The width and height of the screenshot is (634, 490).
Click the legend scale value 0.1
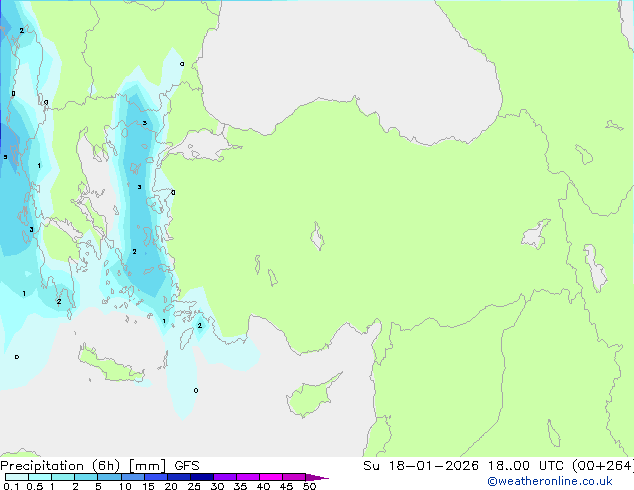pos(11,486)
